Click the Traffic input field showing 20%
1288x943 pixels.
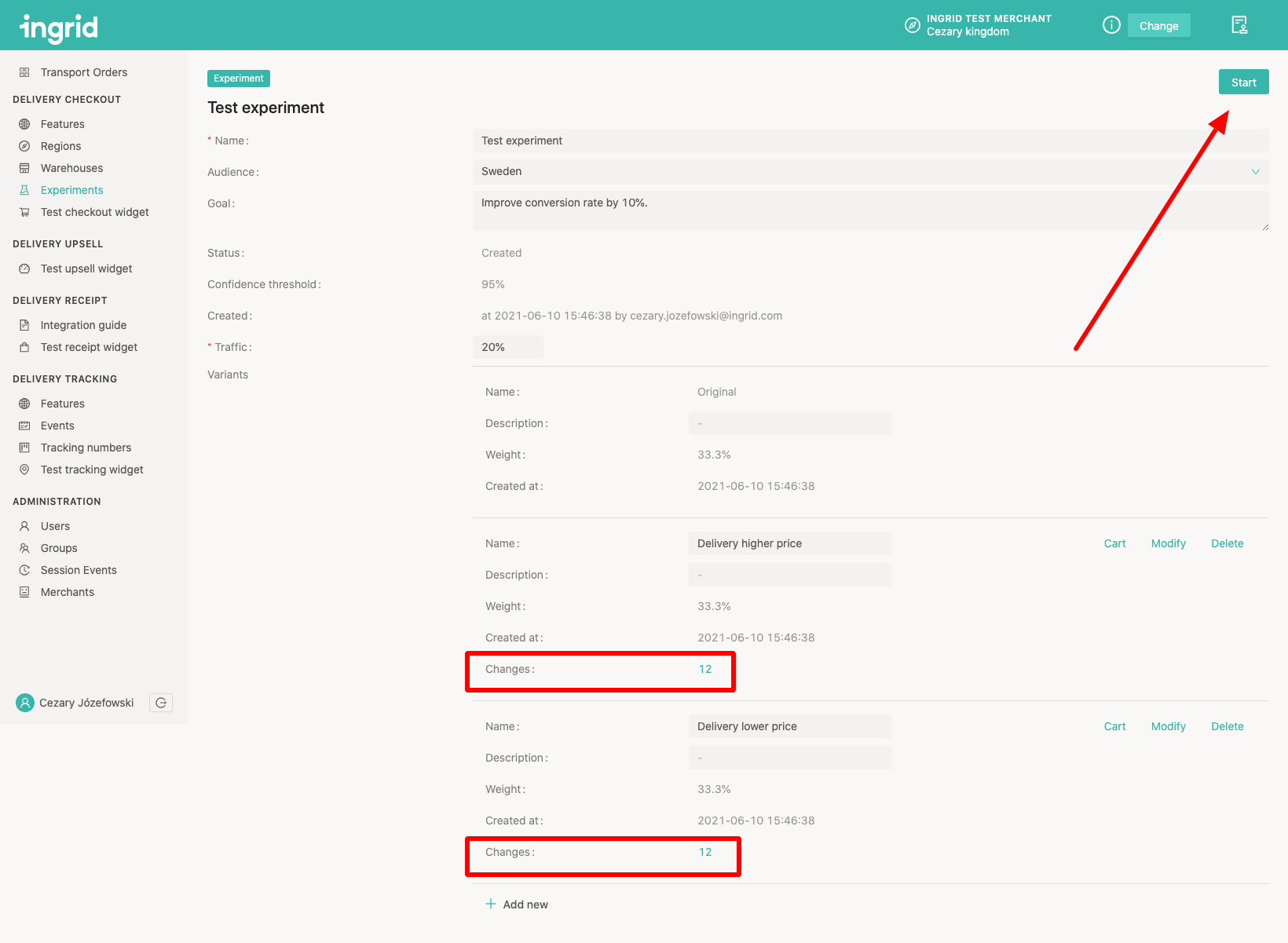tap(508, 347)
